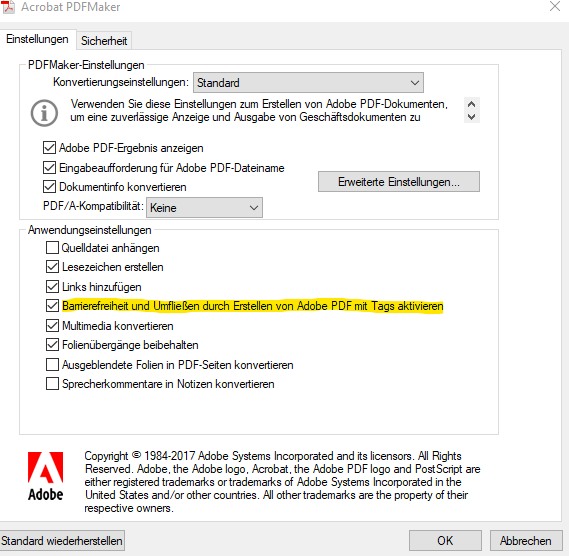
Task: Open the Konvertierungseinstellungen Standard dropdown
Action: coord(308,83)
